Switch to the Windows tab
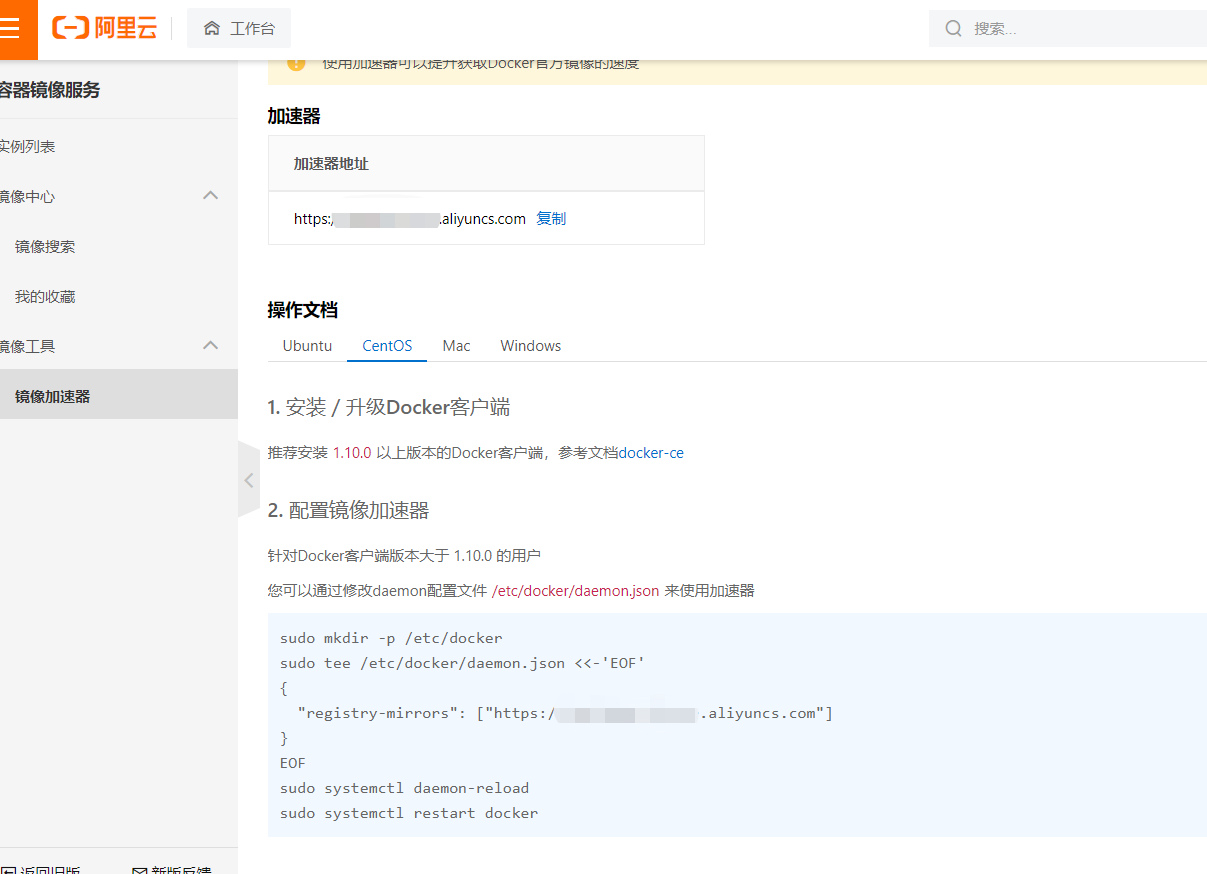 point(530,345)
